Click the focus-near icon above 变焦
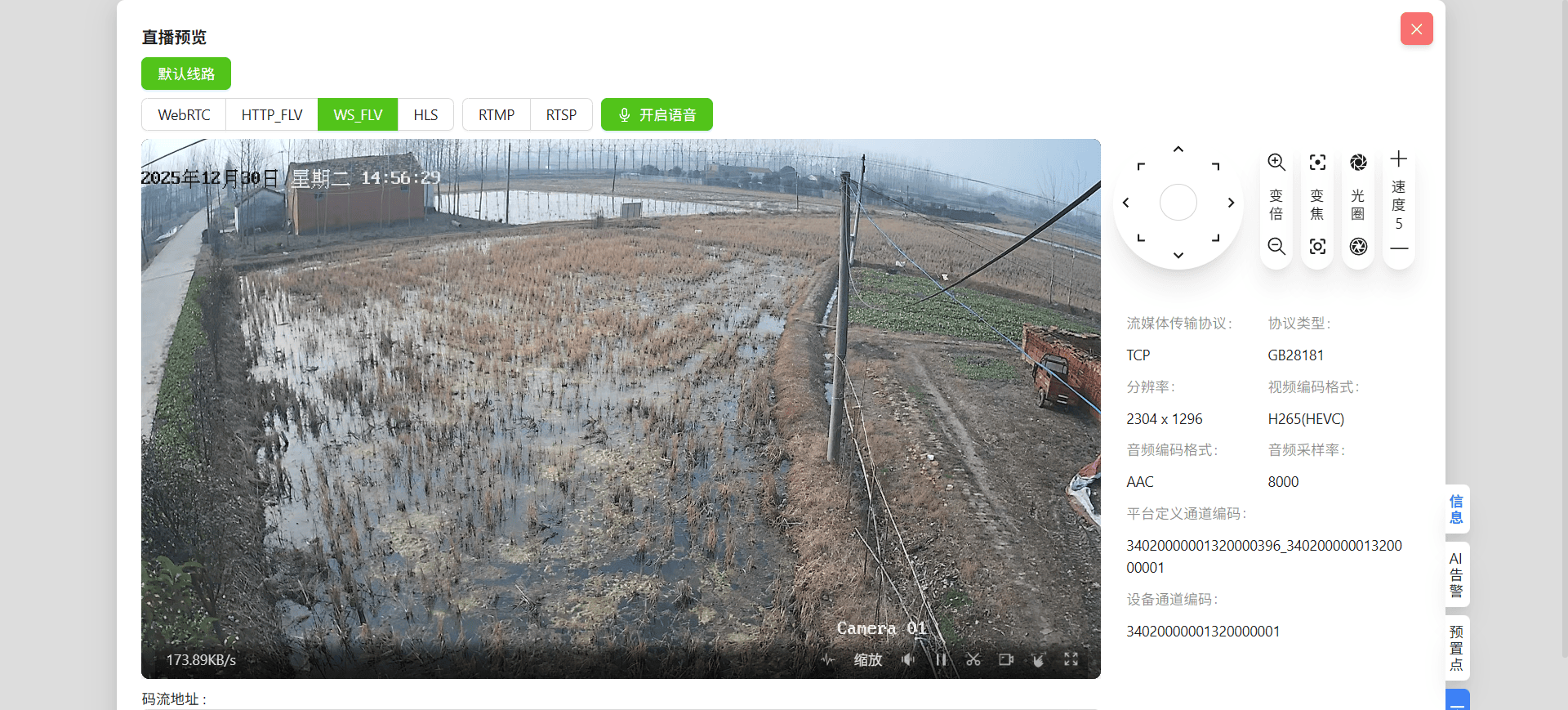 (x=1317, y=162)
